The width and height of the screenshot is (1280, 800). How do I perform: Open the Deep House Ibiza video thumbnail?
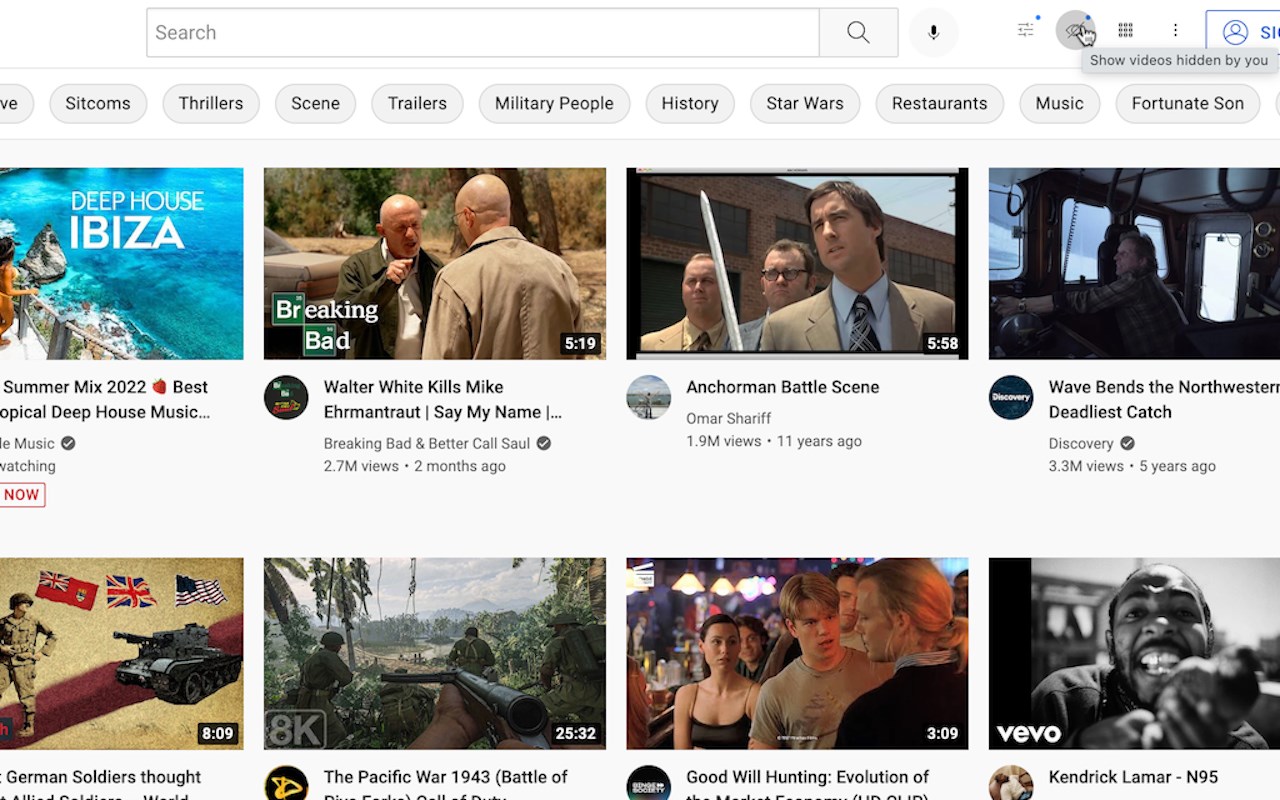tap(121, 264)
